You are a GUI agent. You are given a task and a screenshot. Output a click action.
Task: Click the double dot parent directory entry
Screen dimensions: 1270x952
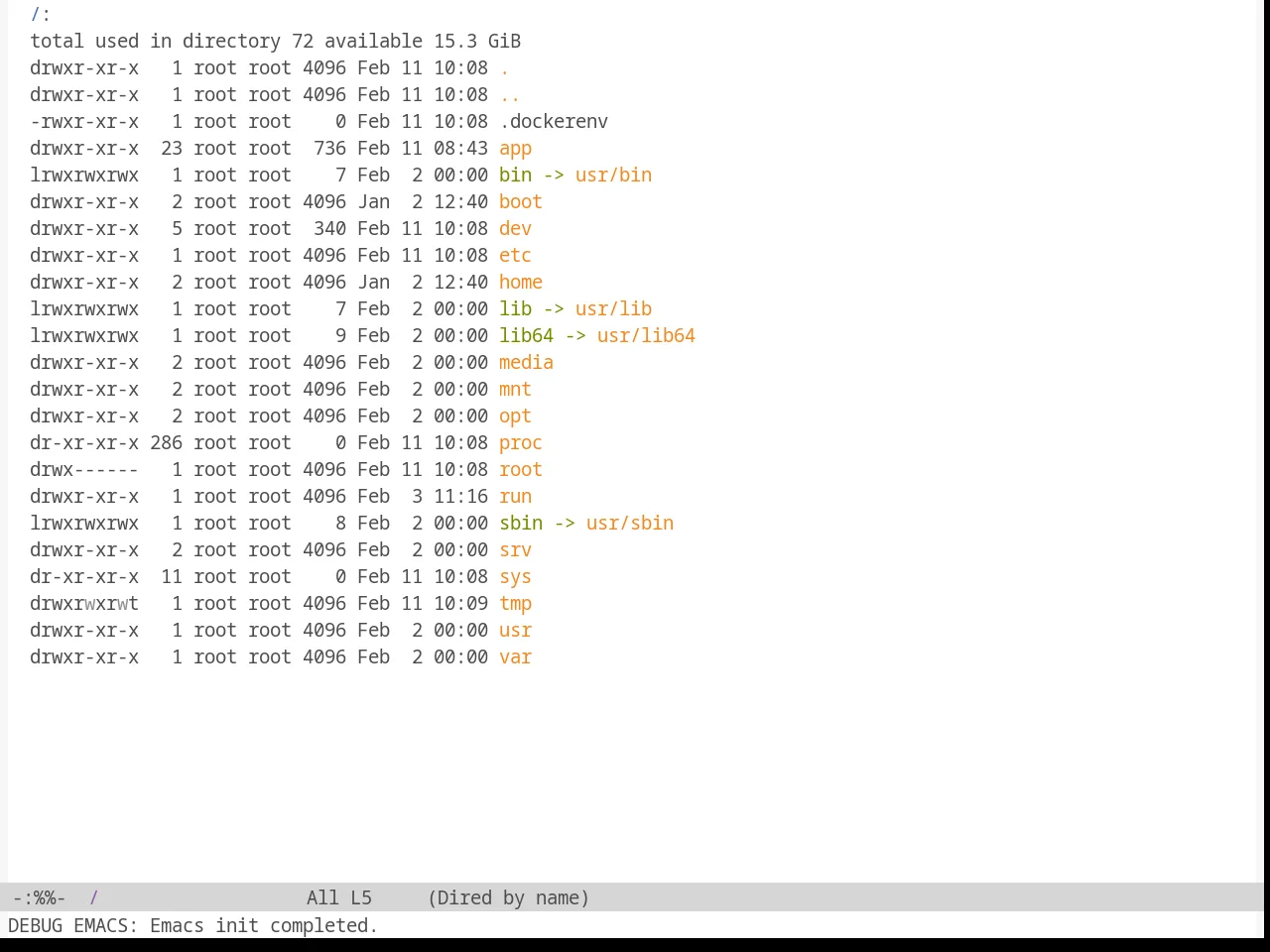pyautogui.click(x=510, y=95)
